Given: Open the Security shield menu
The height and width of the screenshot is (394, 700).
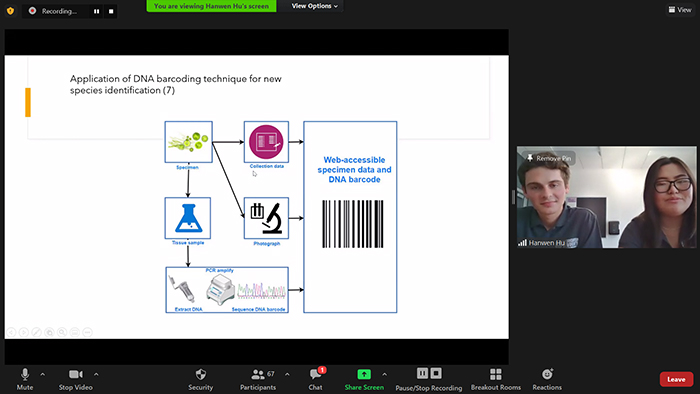Looking at the screenshot, I should (x=200, y=379).
